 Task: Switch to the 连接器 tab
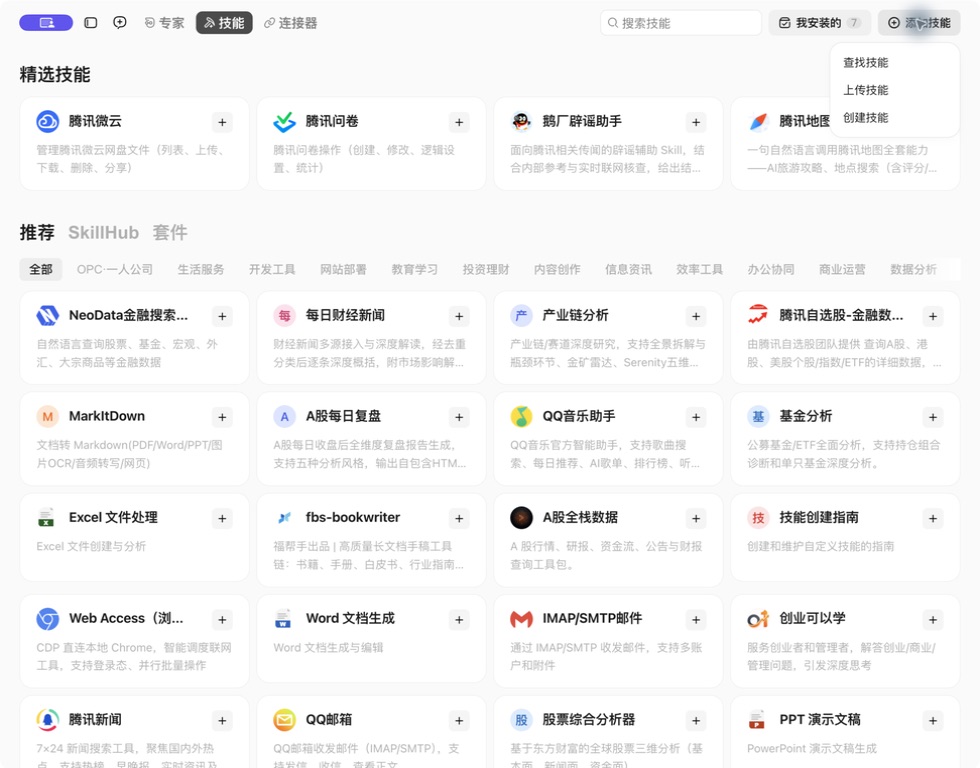click(291, 23)
